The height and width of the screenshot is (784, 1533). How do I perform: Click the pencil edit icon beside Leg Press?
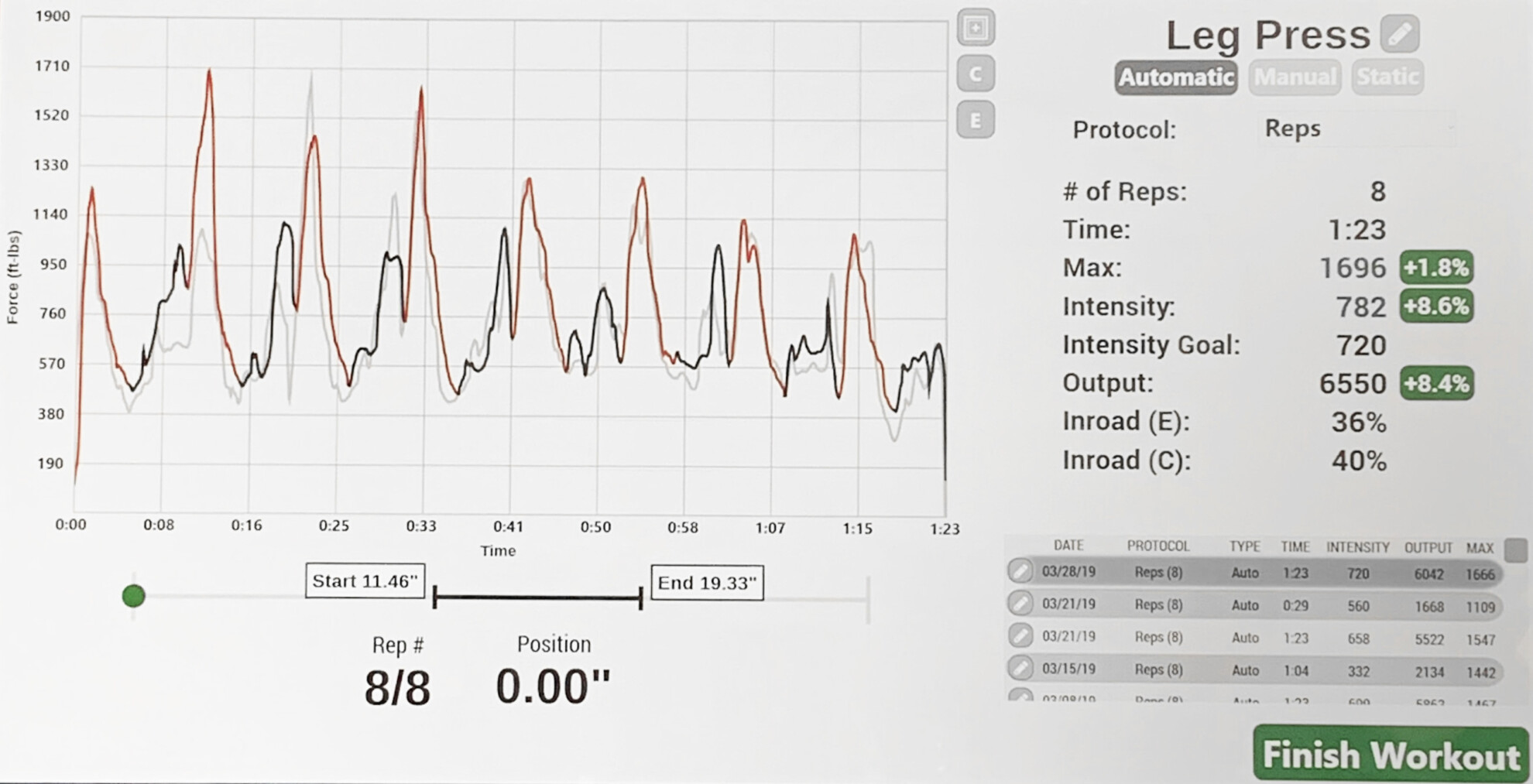[1400, 33]
